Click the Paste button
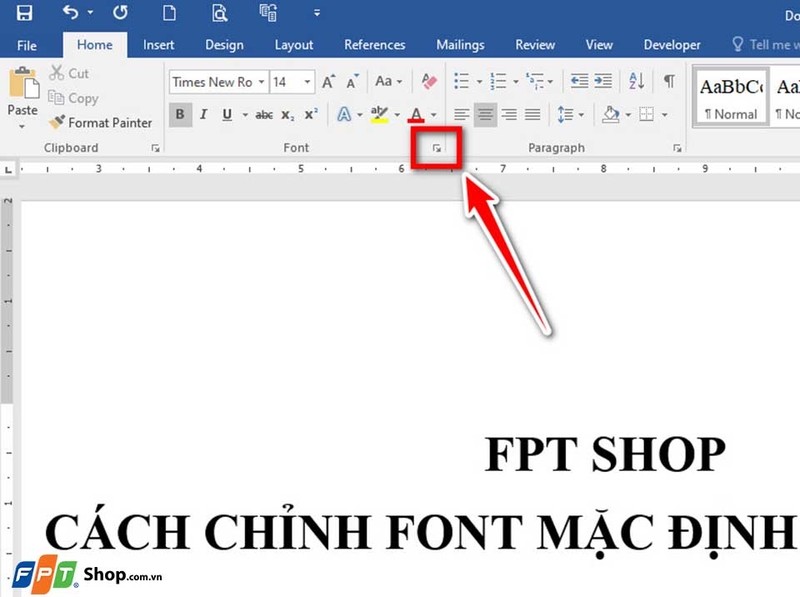This screenshot has height=597, width=800. pos(23,91)
